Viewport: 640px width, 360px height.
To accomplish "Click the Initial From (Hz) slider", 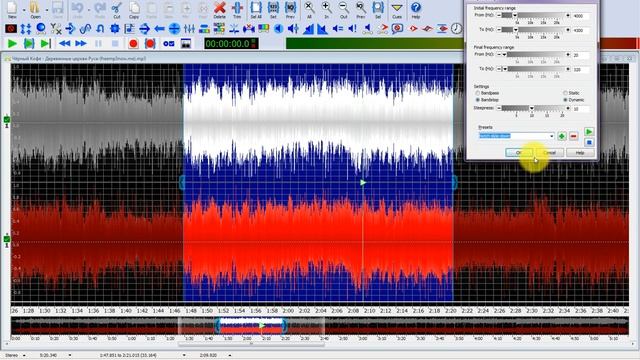I will click(x=533, y=15).
